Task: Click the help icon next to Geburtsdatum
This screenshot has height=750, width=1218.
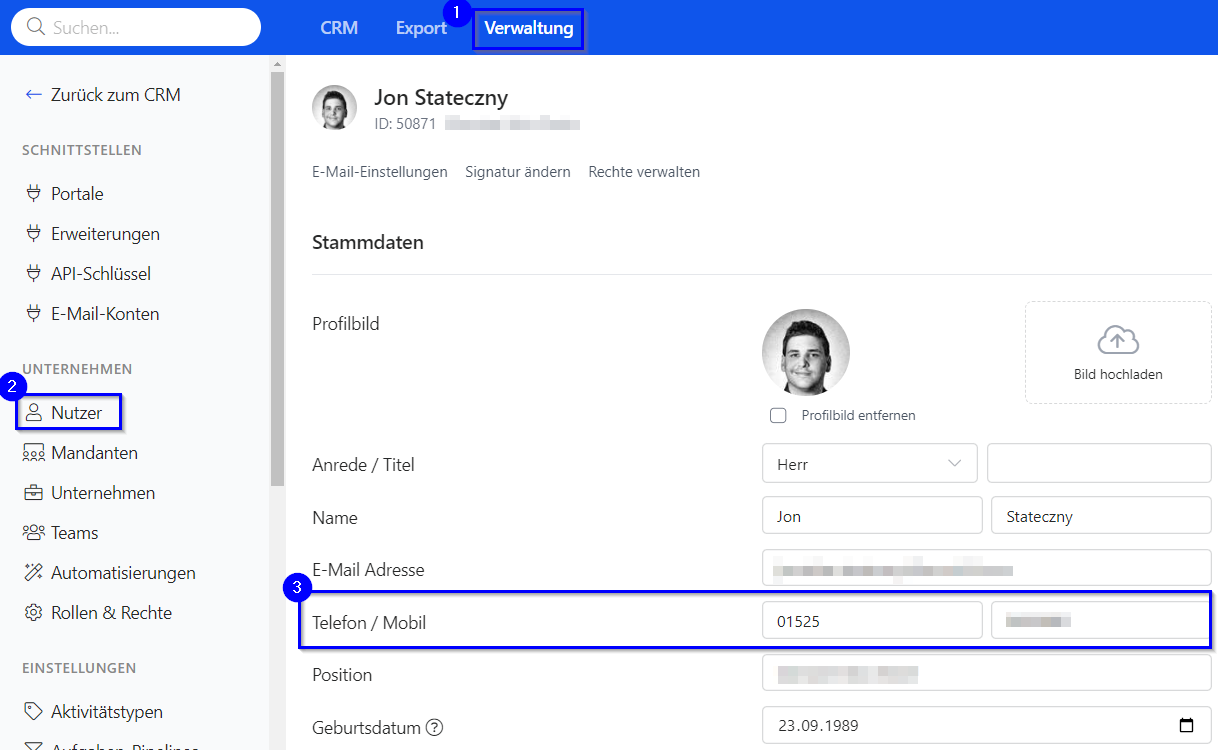Action: [x=434, y=727]
